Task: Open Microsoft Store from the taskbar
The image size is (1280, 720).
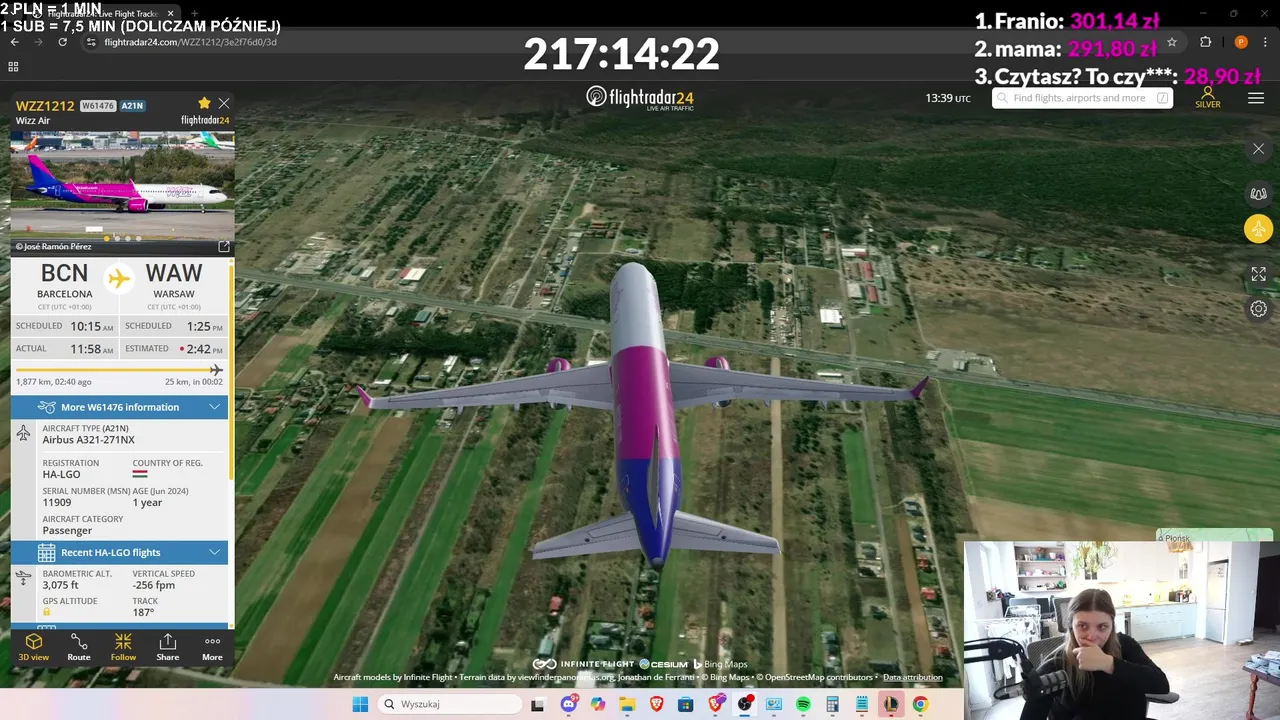Action: click(686, 704)
